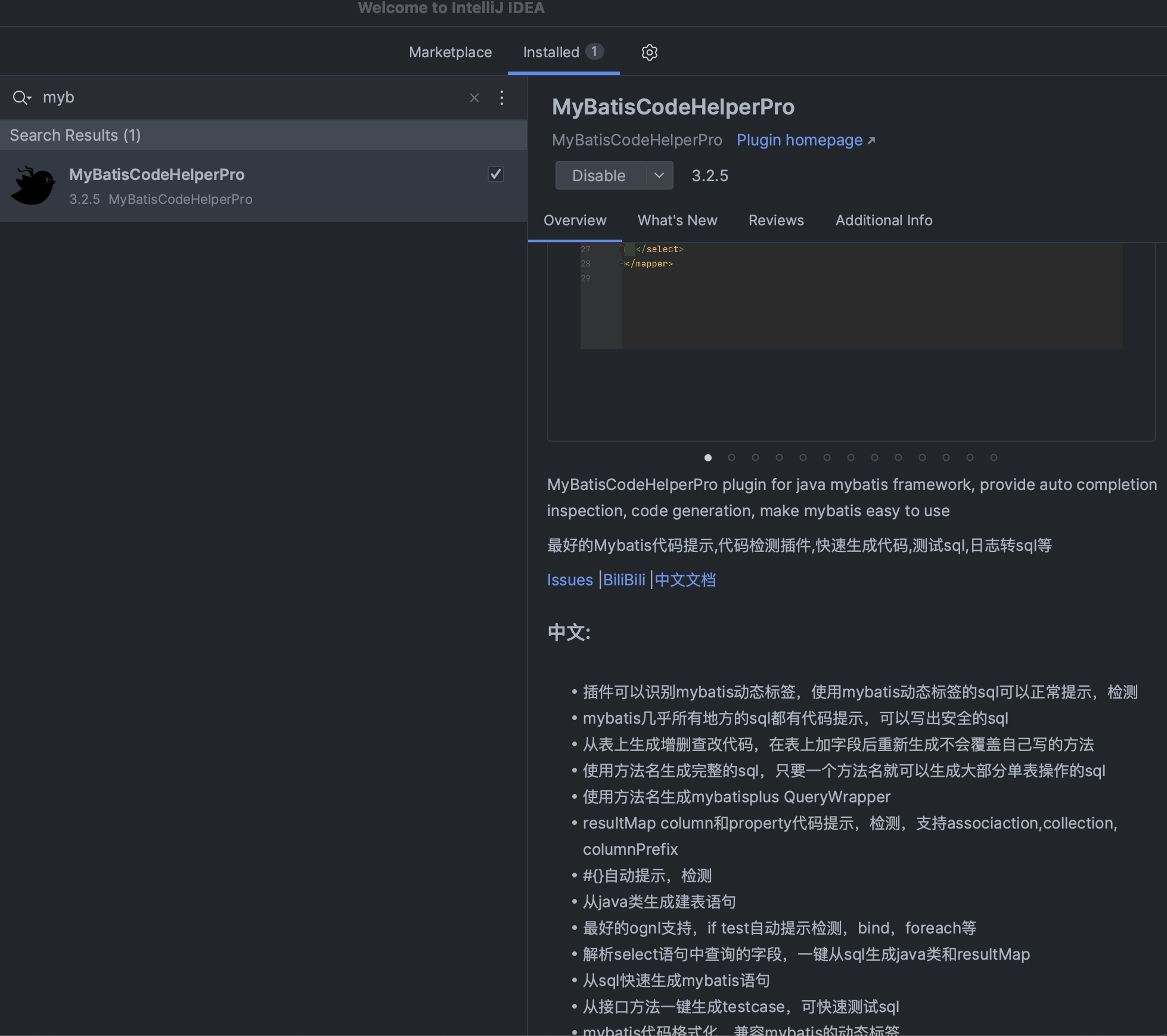1167x1036 pixels.
Task: Switch to Additional Info tab
Action: (883, 221)
